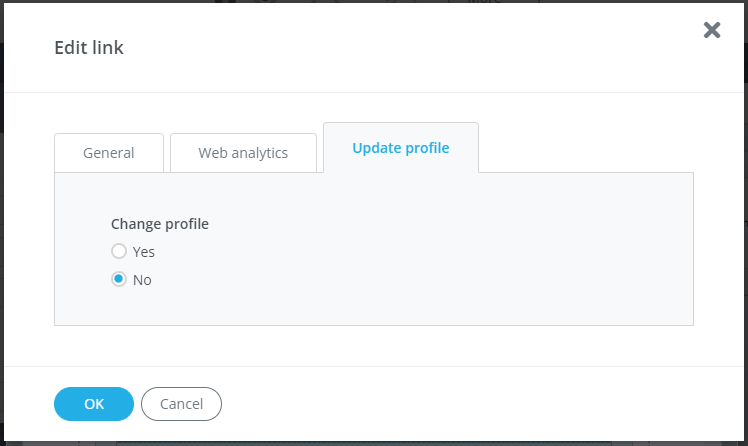Image resolution: width=748 pixels, height=446 pixels.
Task: Close the Edit link dialog with X
Action: click(712, 30)
